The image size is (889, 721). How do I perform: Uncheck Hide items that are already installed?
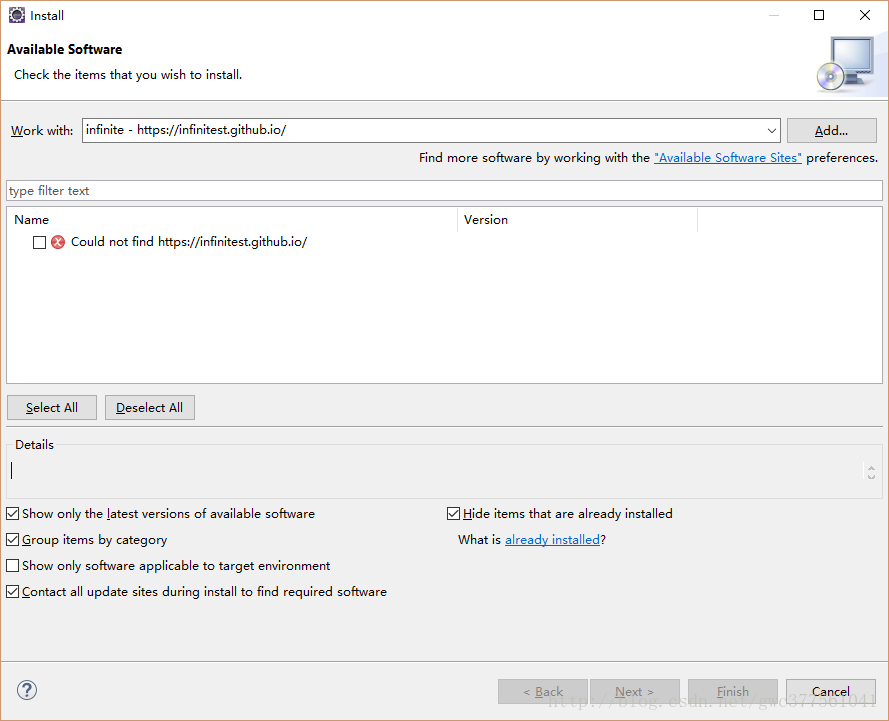(454, 514)
